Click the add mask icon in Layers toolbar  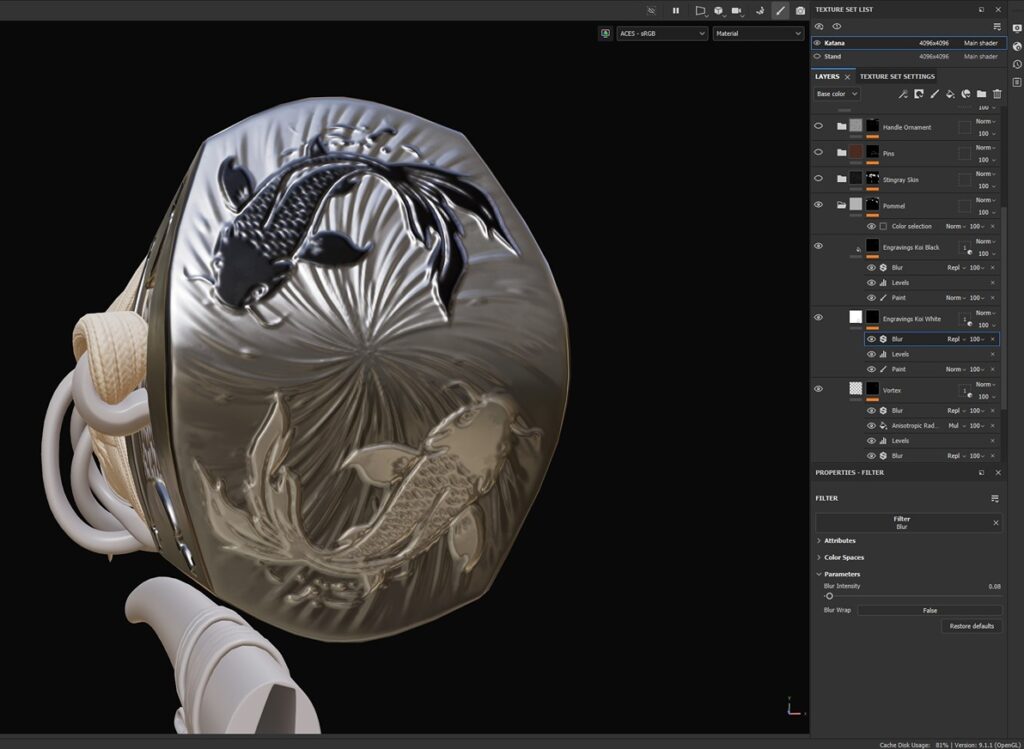[918, 94]
